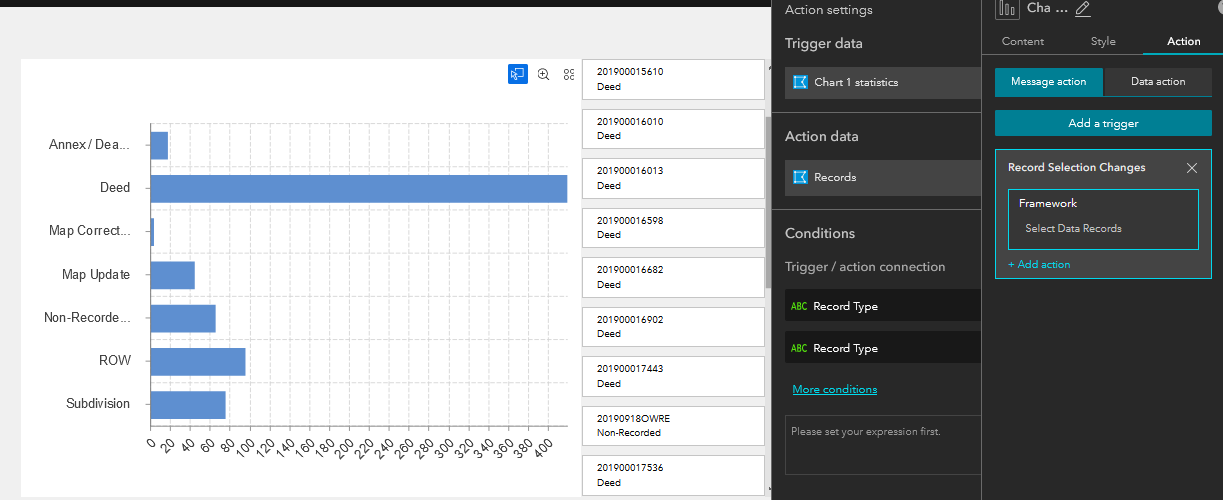
Task: Select the Action tab
Action: [1184, 41]
